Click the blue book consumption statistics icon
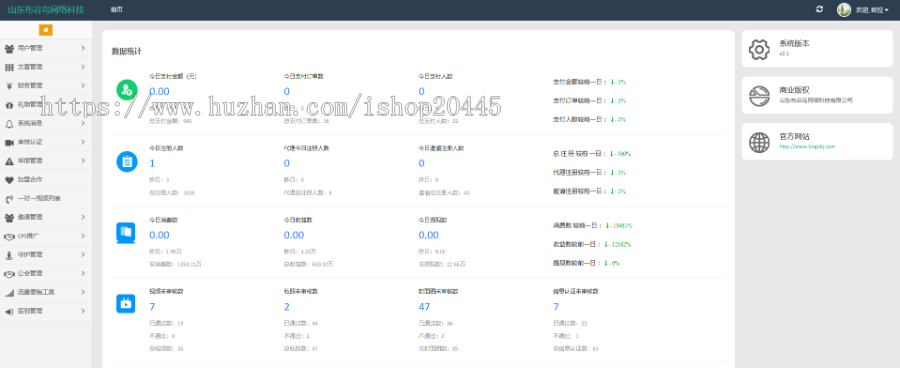Viewport: 900px width, 368px height. tap(126, 233)
